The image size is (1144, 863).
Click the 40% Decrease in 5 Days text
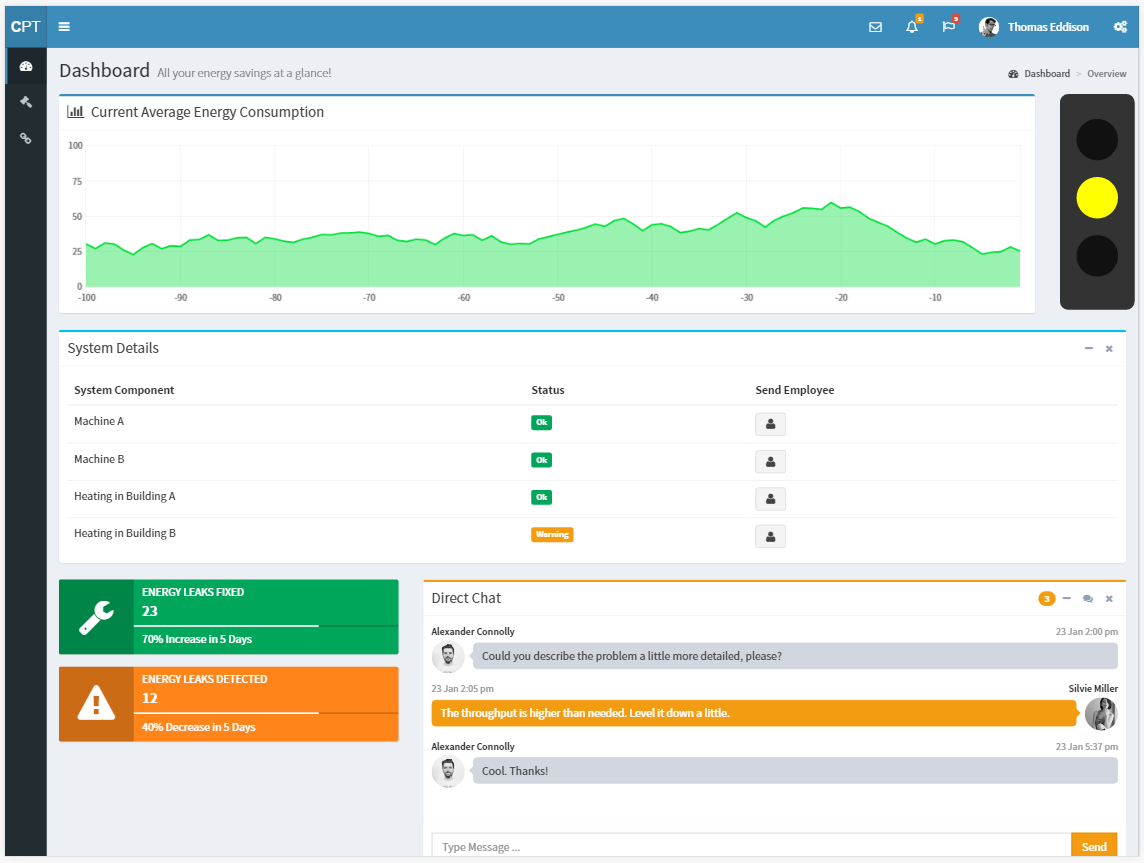198,727
